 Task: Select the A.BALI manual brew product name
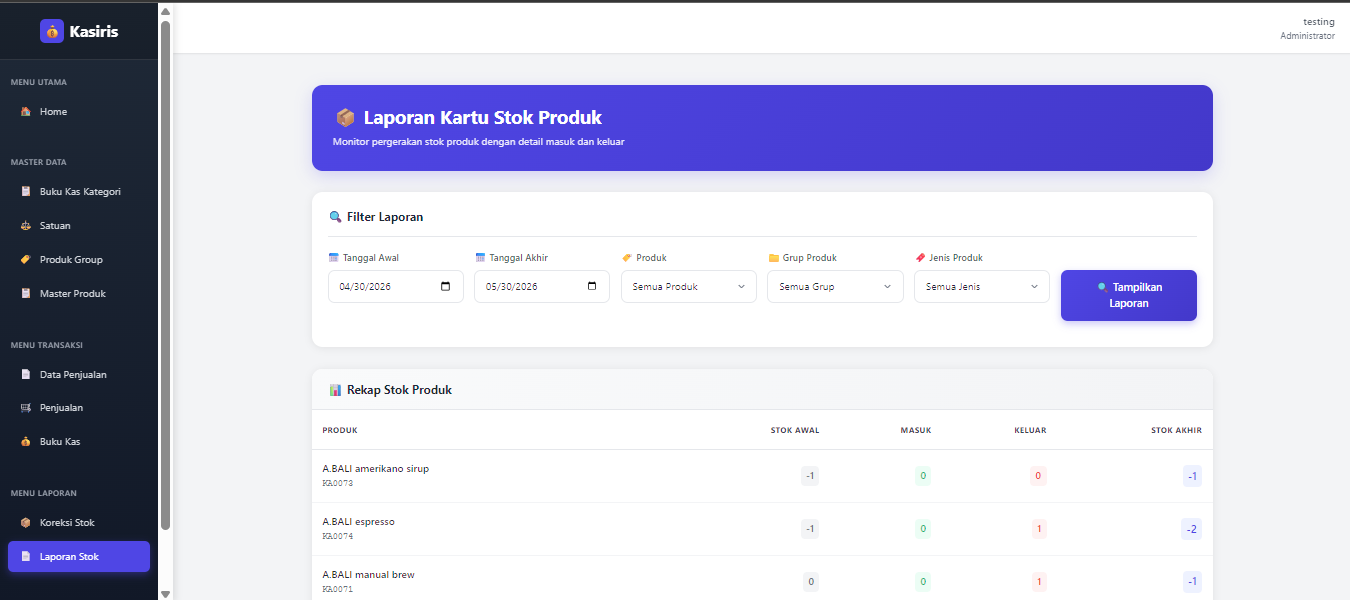pos(368,575)
